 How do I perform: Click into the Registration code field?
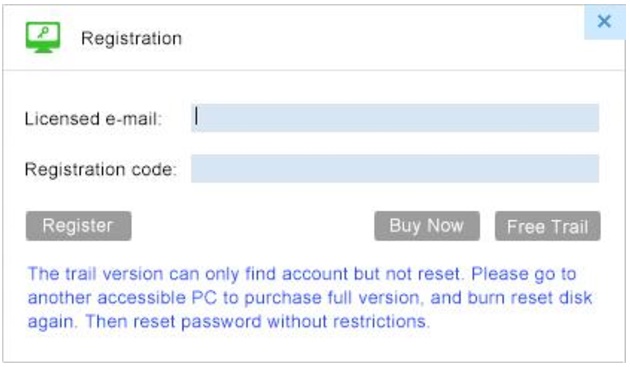395,168
